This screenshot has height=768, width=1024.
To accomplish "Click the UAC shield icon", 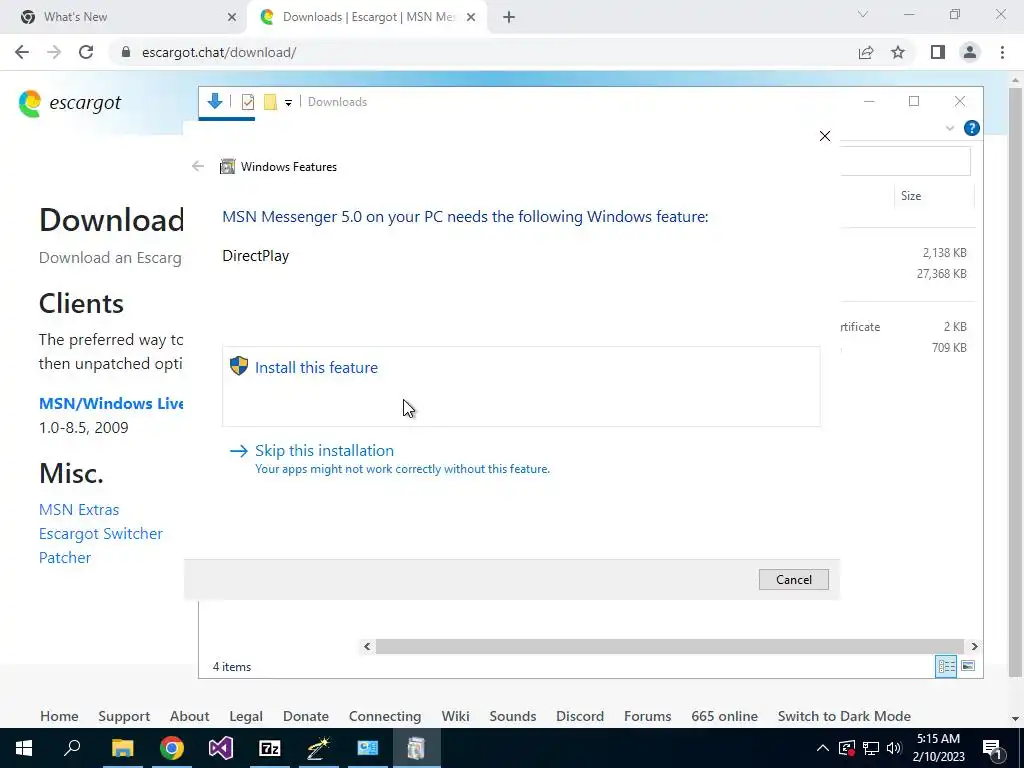I will (239, 366).
